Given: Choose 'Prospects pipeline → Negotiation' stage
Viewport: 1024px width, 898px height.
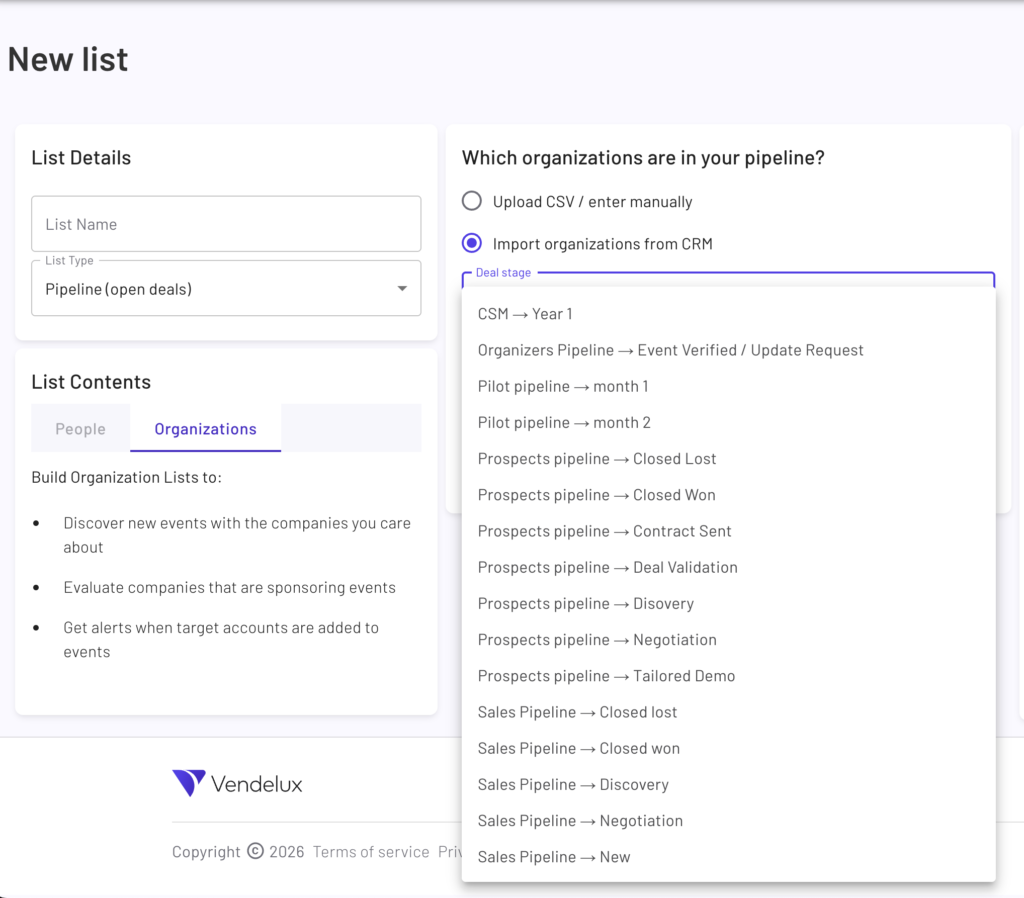Looking at the screenshot, I should point(597,639).
